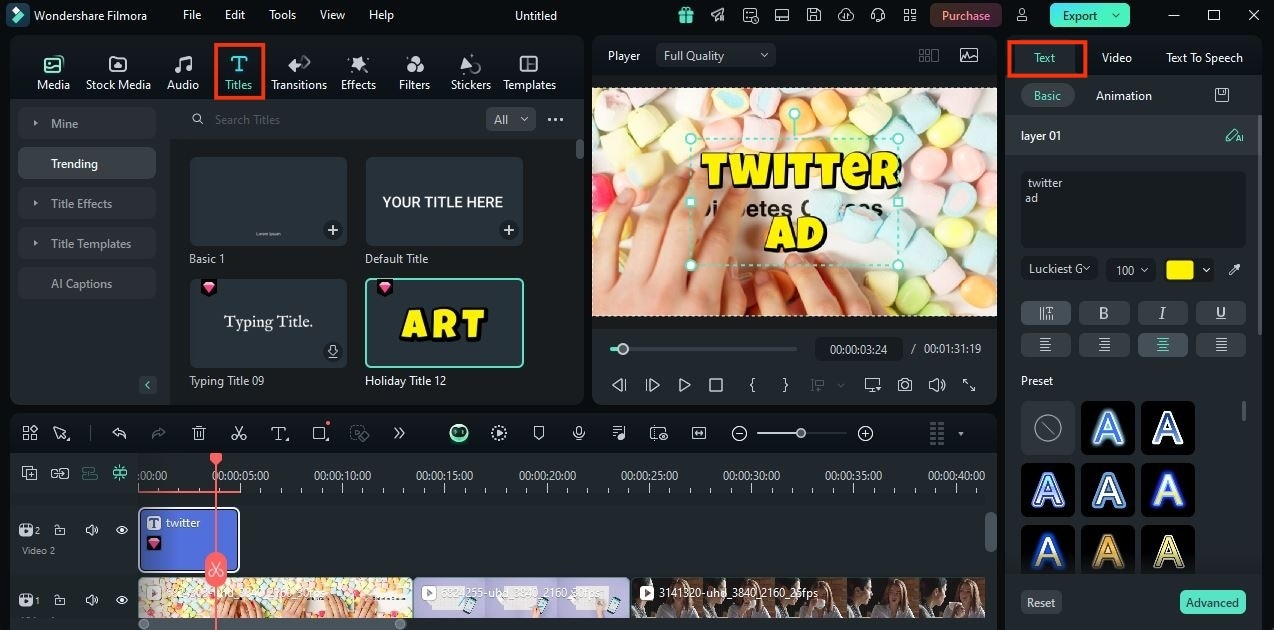Split clip using the scissors icon
This screenshot has width=1274, height=630.
[x=239, y=433]
